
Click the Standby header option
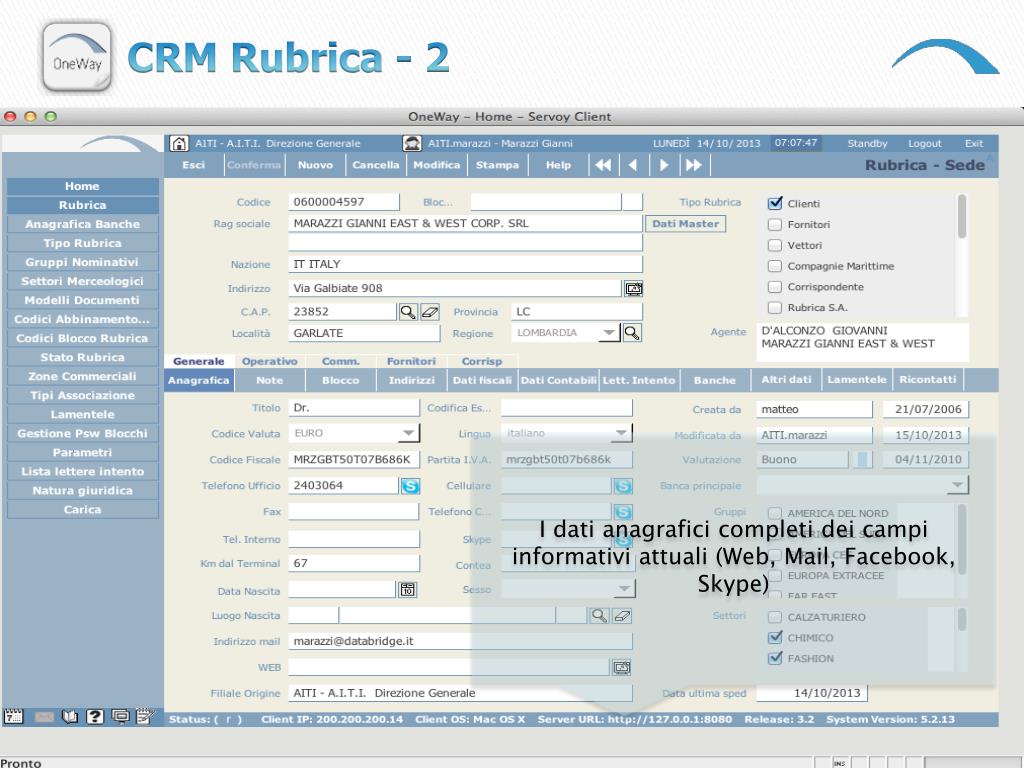point(867,144)
